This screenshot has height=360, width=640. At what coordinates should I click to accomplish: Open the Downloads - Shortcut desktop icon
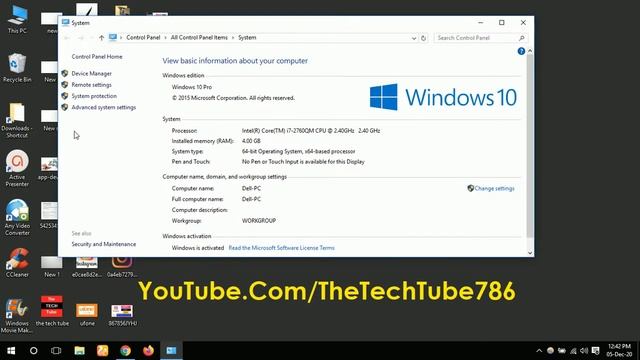click(x=17, y=120)
